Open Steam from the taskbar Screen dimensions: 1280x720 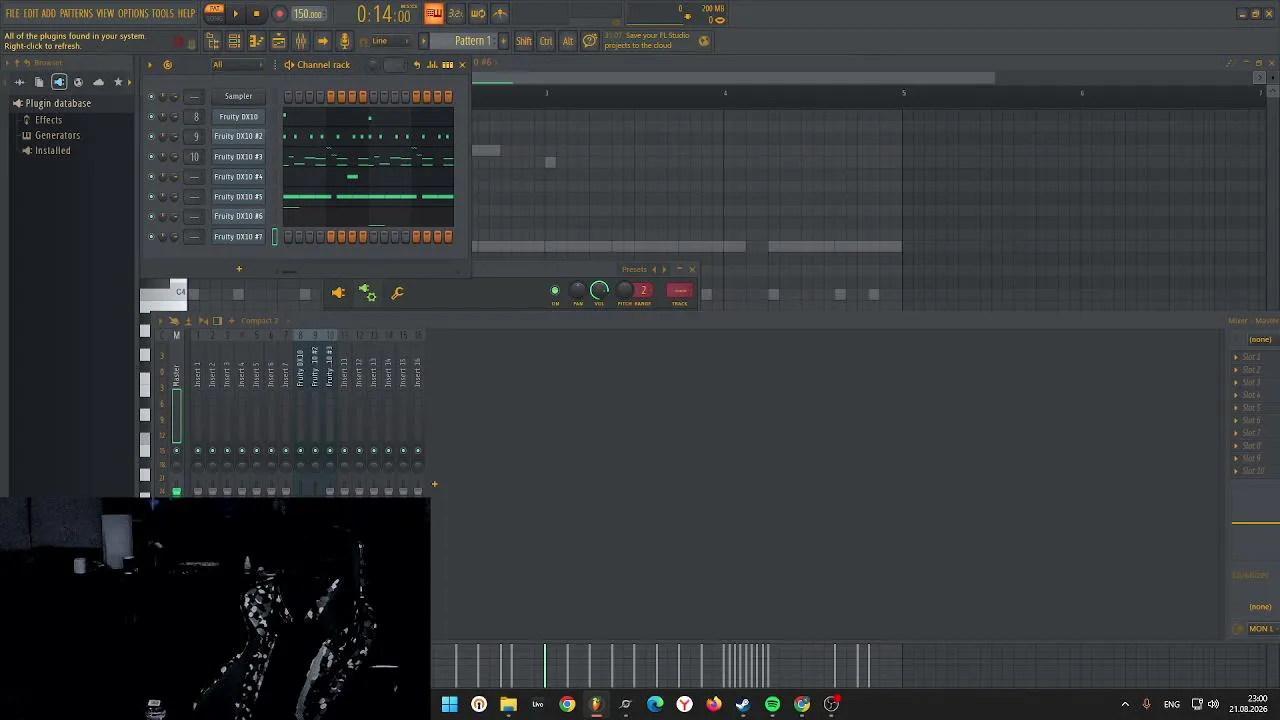point(743,704)
